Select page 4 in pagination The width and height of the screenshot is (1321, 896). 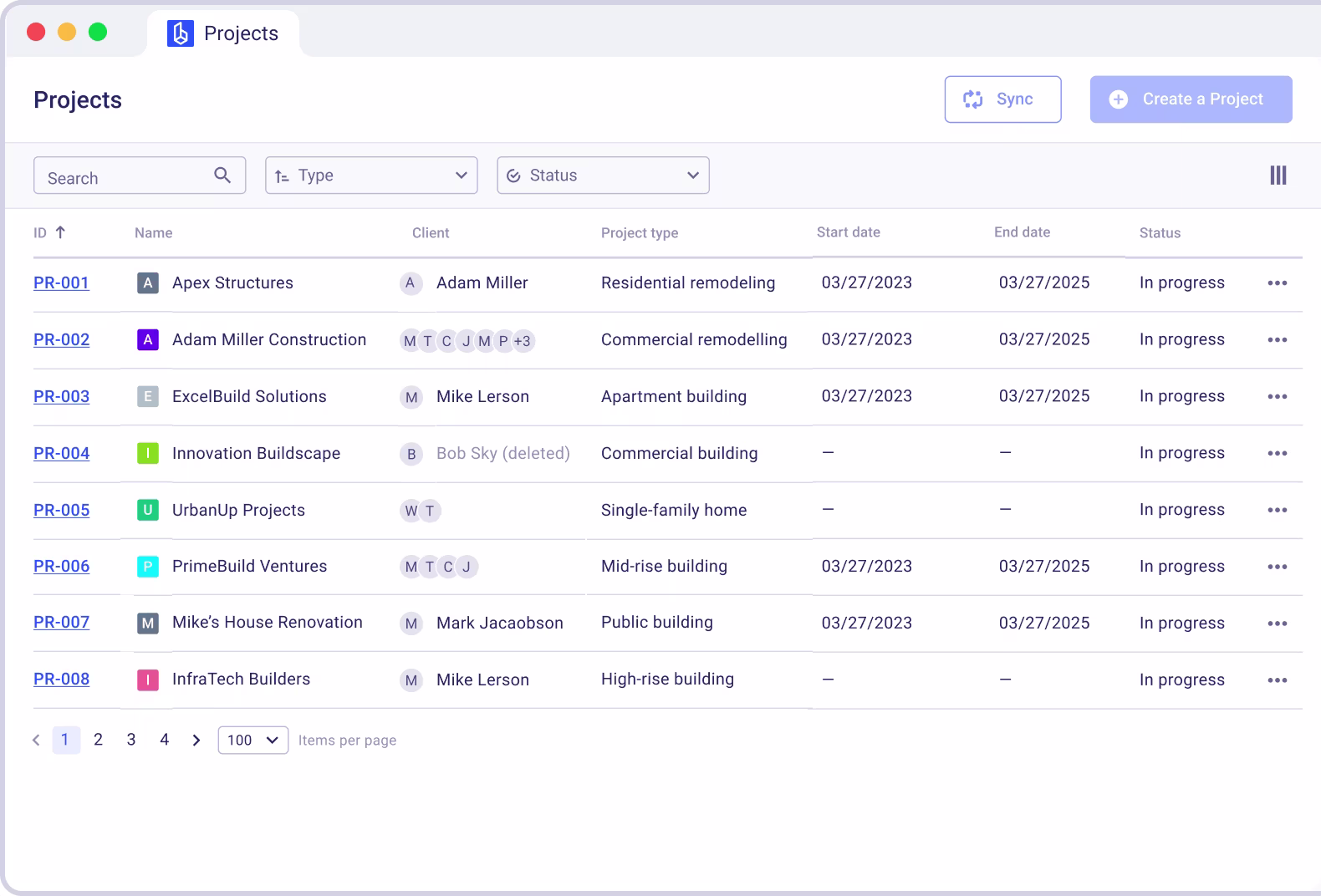(165, 740)
